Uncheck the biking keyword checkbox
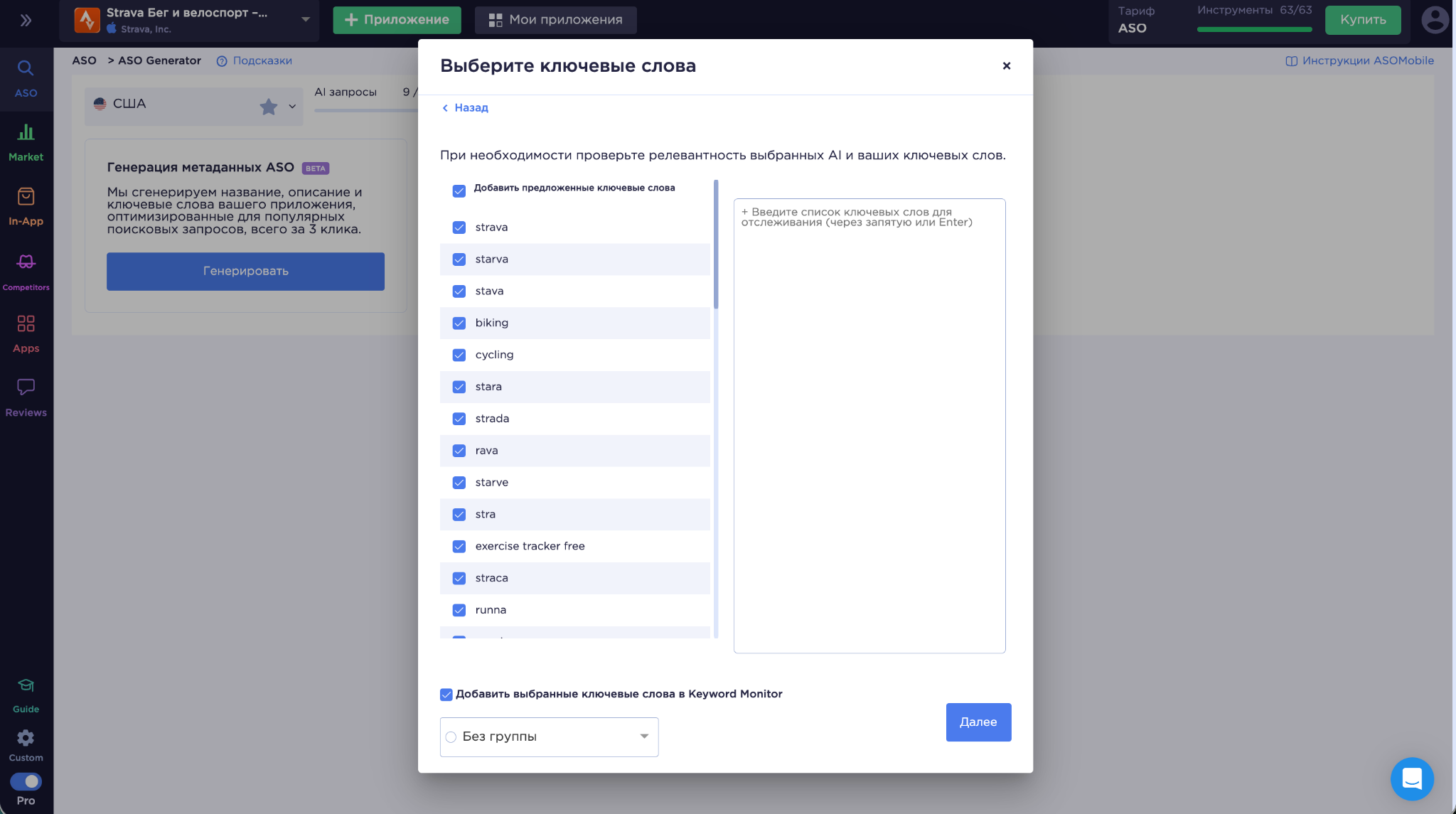1456x814 pixels. click(x=459, y=323)
